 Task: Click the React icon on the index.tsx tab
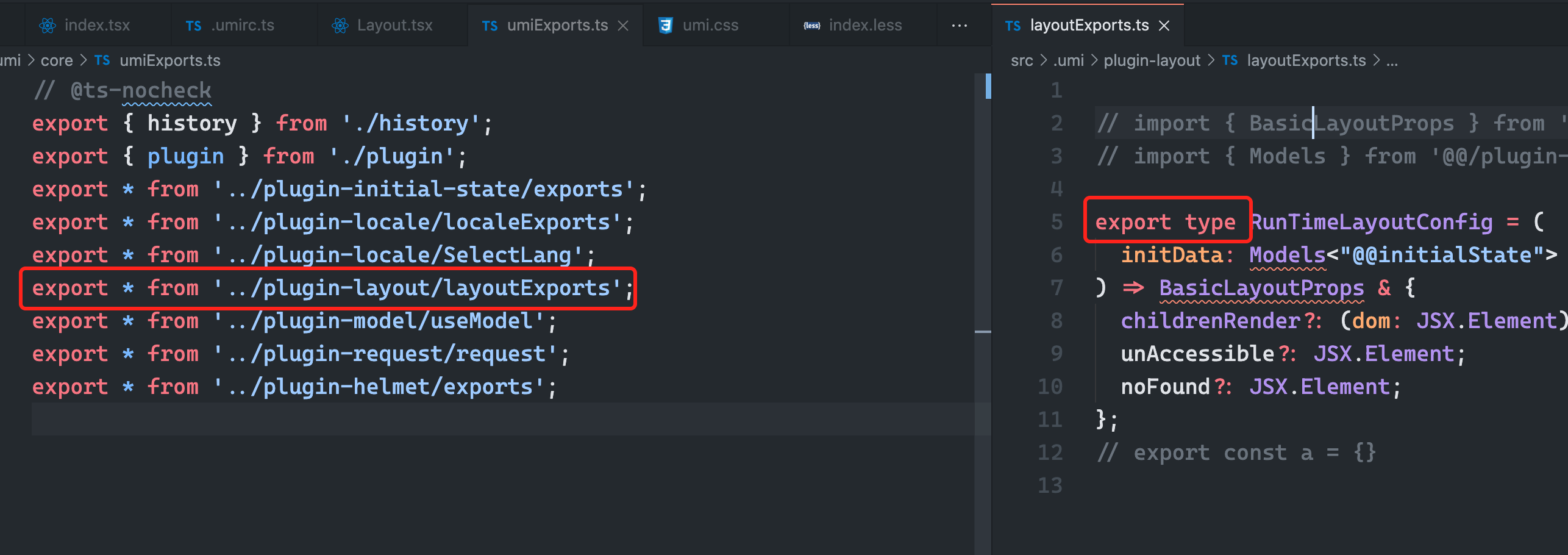[x=48, y=25]
